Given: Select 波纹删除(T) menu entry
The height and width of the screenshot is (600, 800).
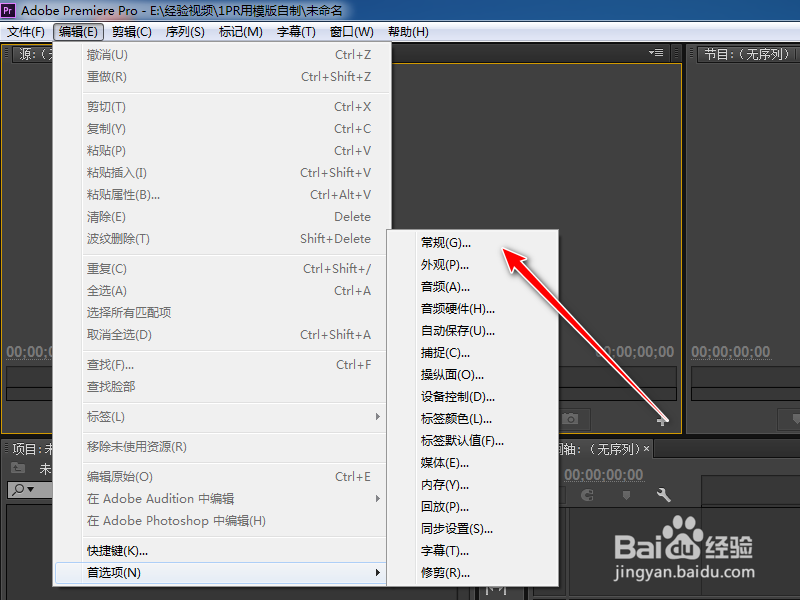Looking at the screenshot, I should pos(220,239).
